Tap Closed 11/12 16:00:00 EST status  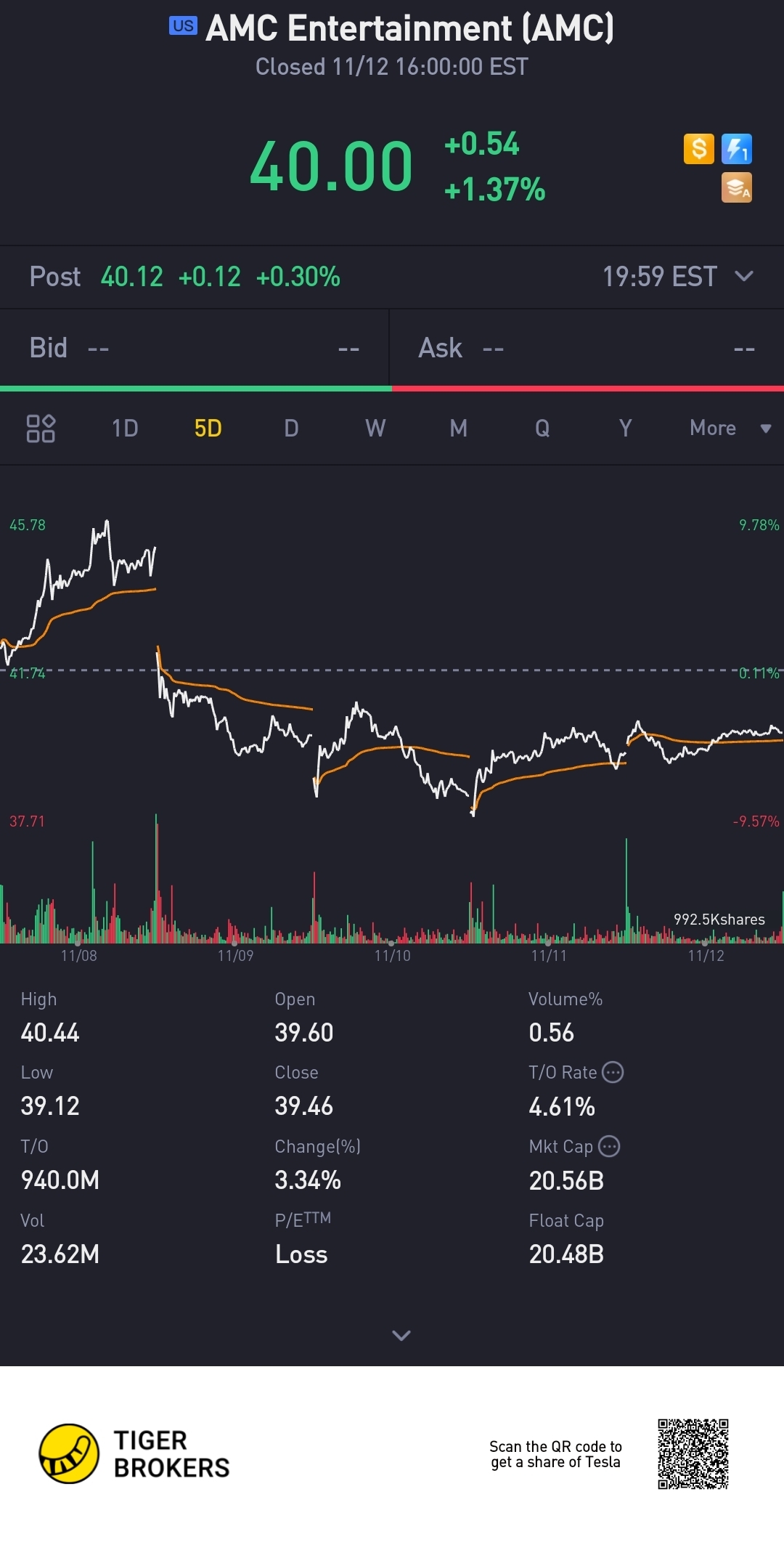coord(392,67)
